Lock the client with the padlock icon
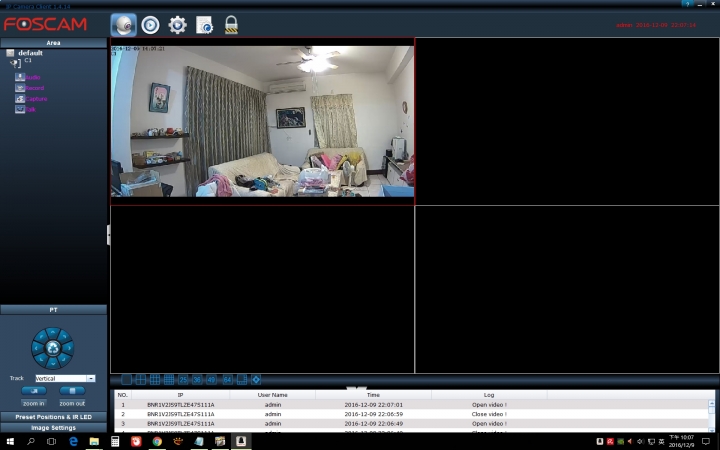Viewport: 720px width, 450px height. coord(231,25)
